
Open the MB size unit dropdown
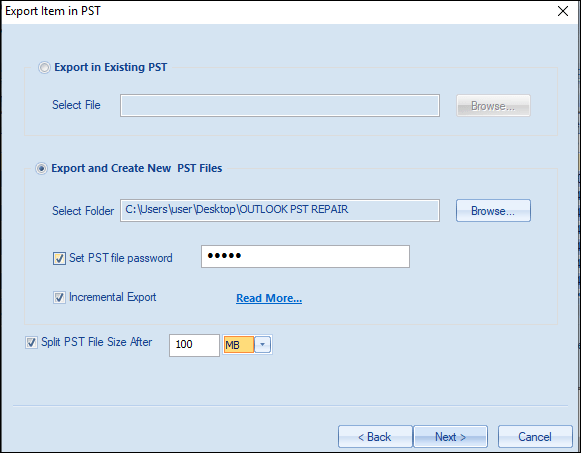click(263, 344)
